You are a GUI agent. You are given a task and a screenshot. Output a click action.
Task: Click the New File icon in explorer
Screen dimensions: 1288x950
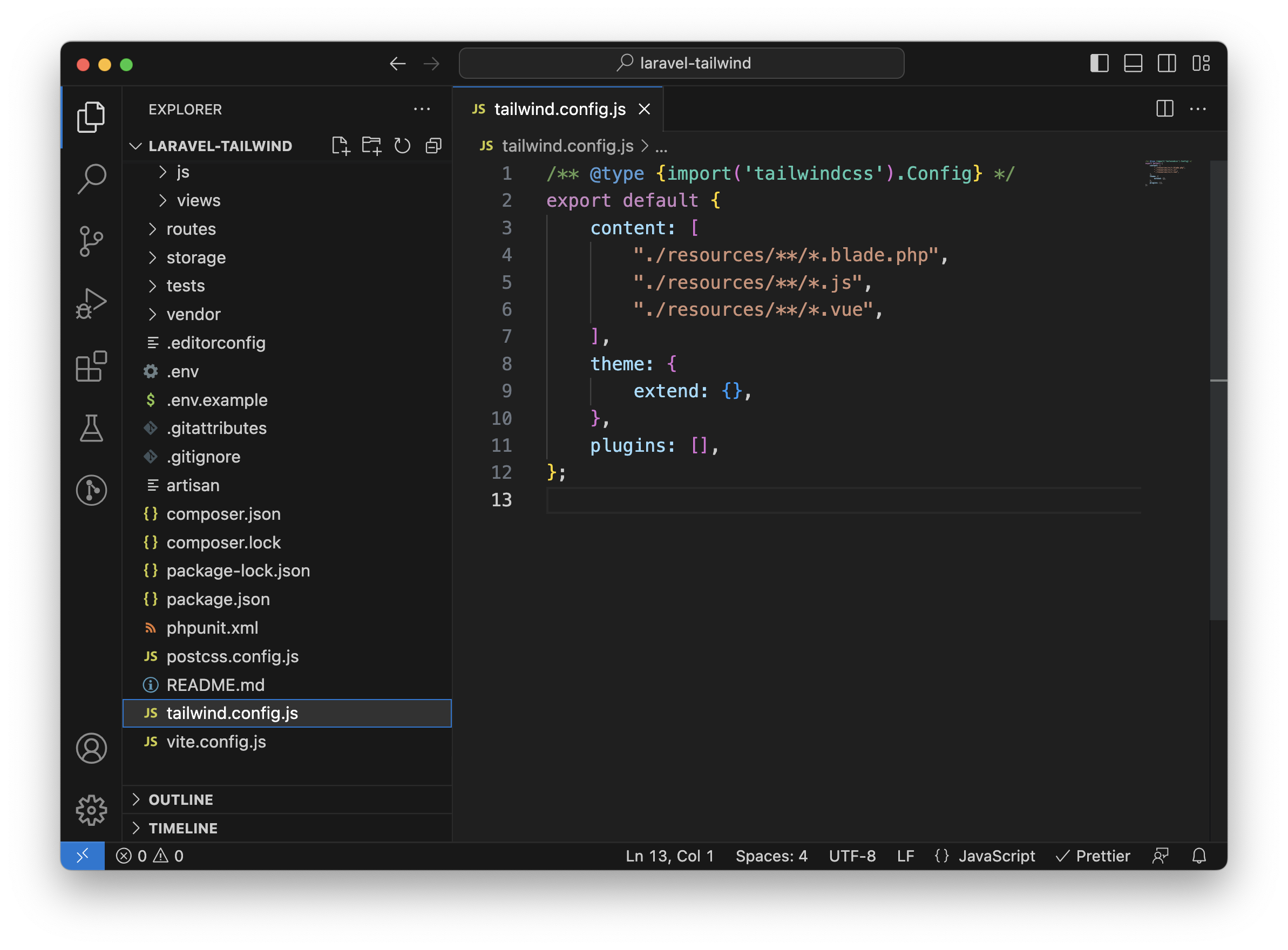341,146
